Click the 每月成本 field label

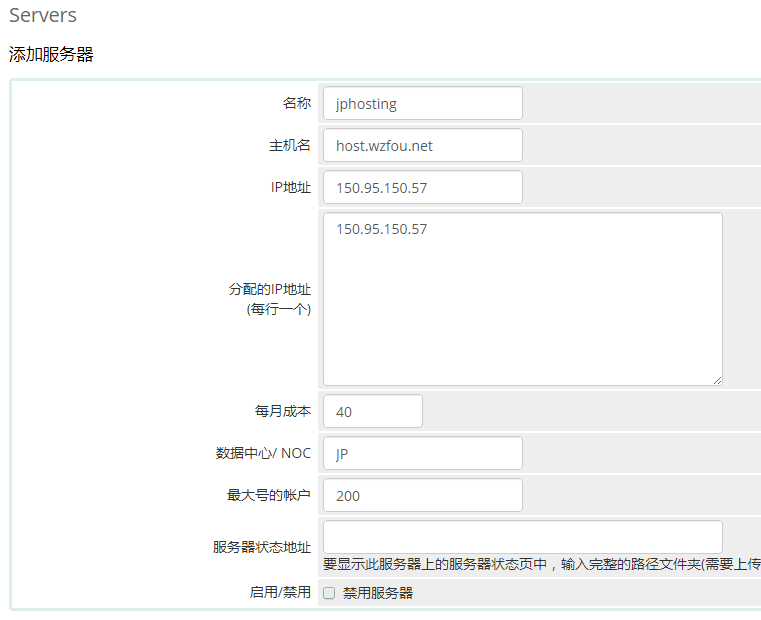coord(283,411)
